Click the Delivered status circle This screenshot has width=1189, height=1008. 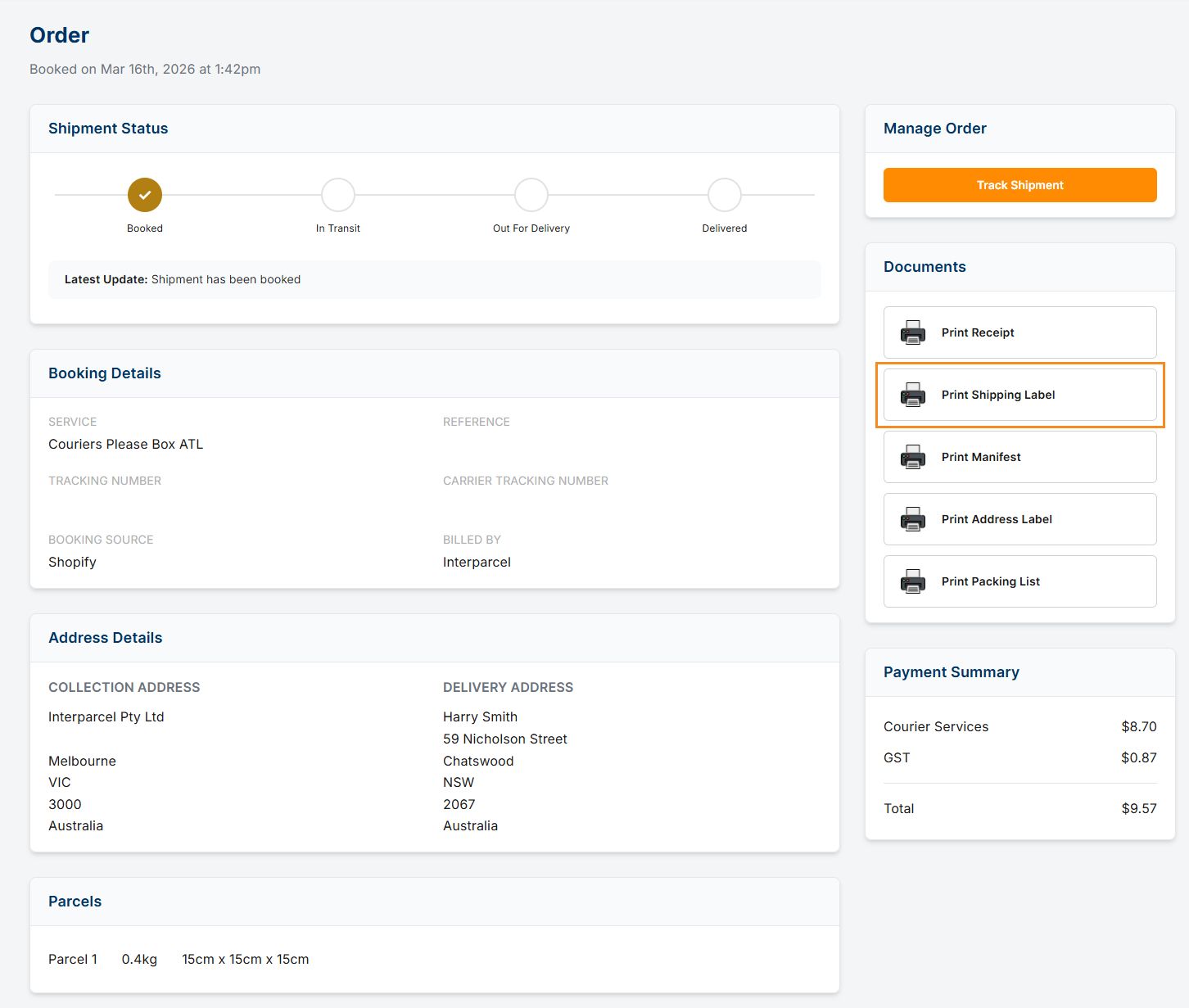coord(724,195)
